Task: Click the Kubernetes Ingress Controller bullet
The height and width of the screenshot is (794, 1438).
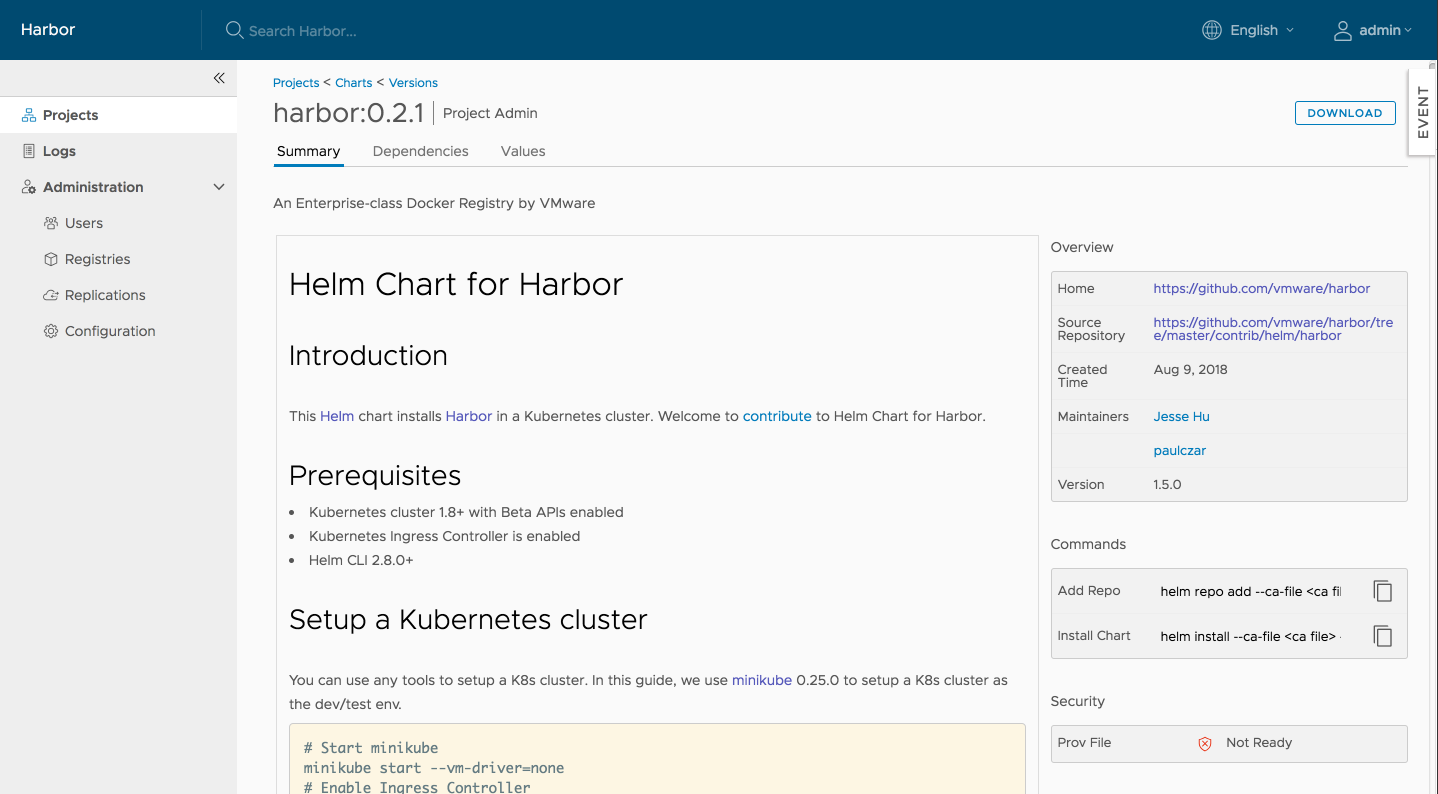Action: click(444, 536)
